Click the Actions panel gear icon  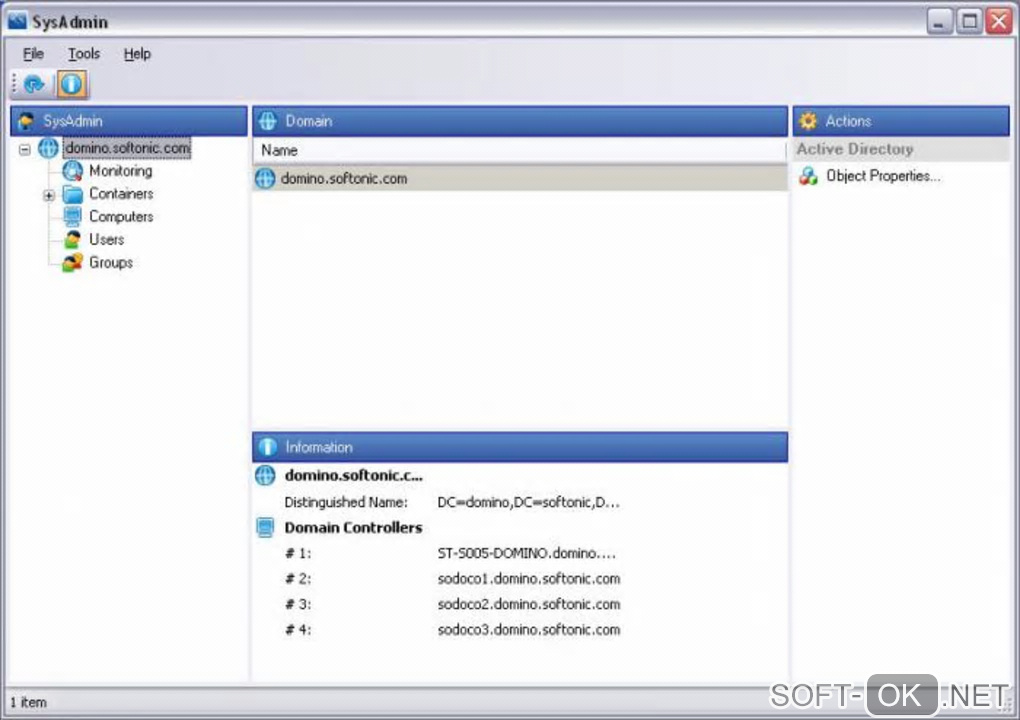click(808, 121)
